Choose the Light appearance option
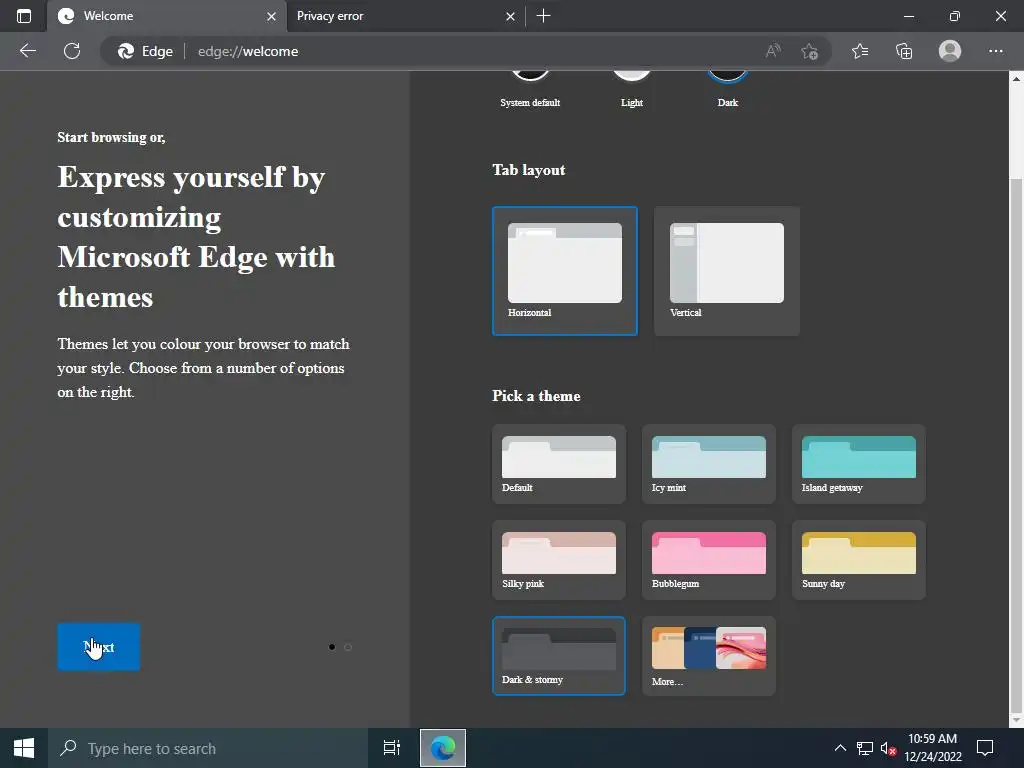 tap(632, 90)
